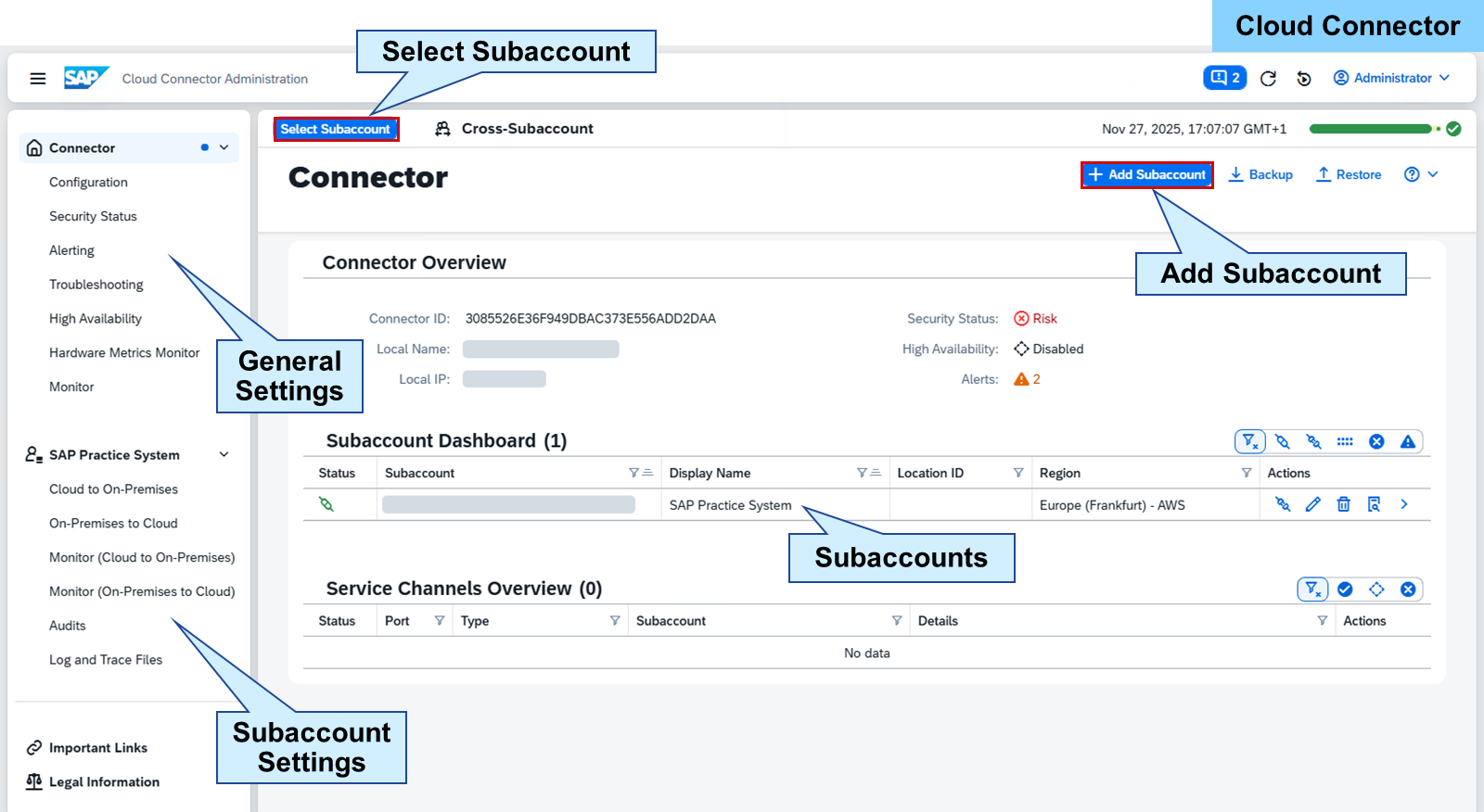The width and height of the screenshot is (1484, 812).
Task: Open Hardware Metrics Monitor
Action: 124,352
